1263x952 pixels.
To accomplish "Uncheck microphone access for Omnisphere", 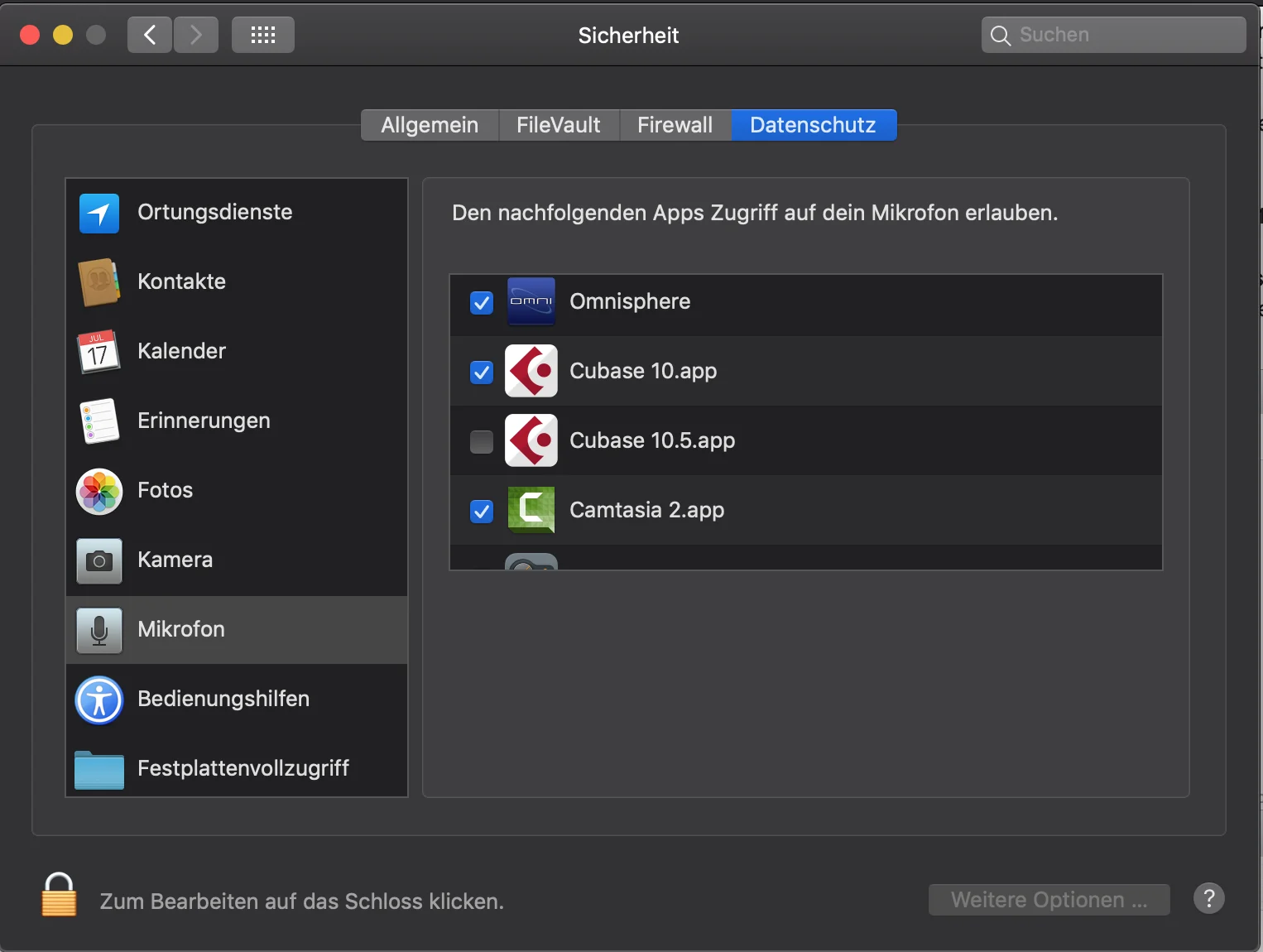I will pyautogui.click(x=482, y=303).
